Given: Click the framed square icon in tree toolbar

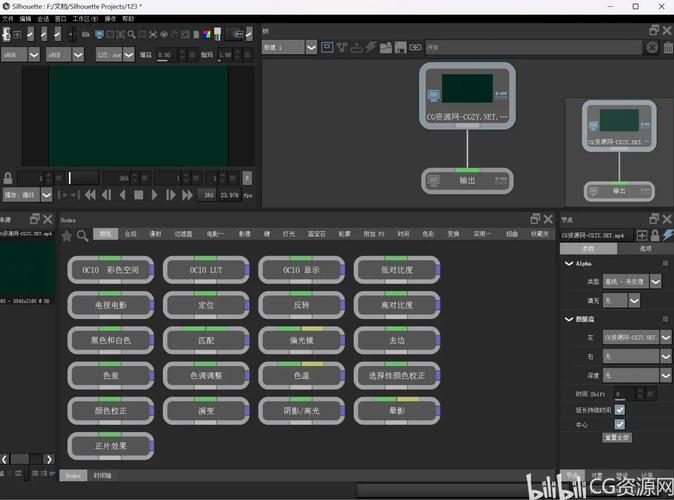Looking at the screenshot, I should 327,47.
